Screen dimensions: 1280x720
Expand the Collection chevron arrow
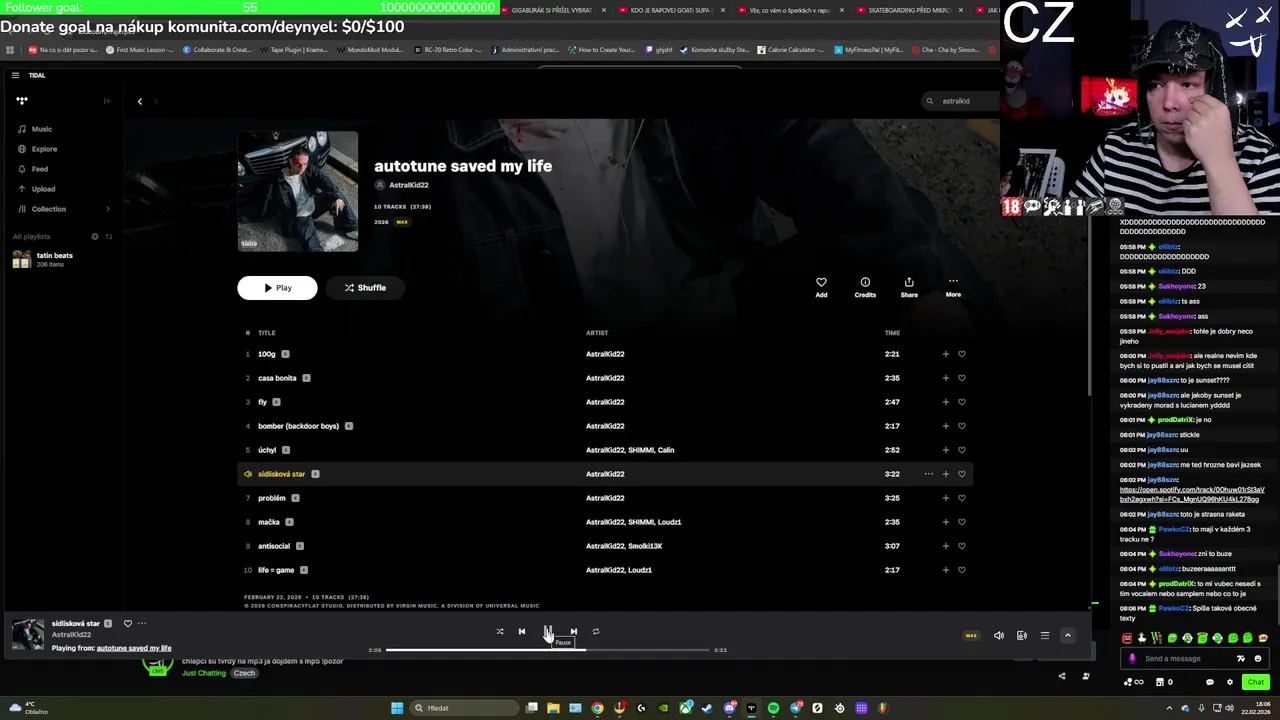(108, 209)
